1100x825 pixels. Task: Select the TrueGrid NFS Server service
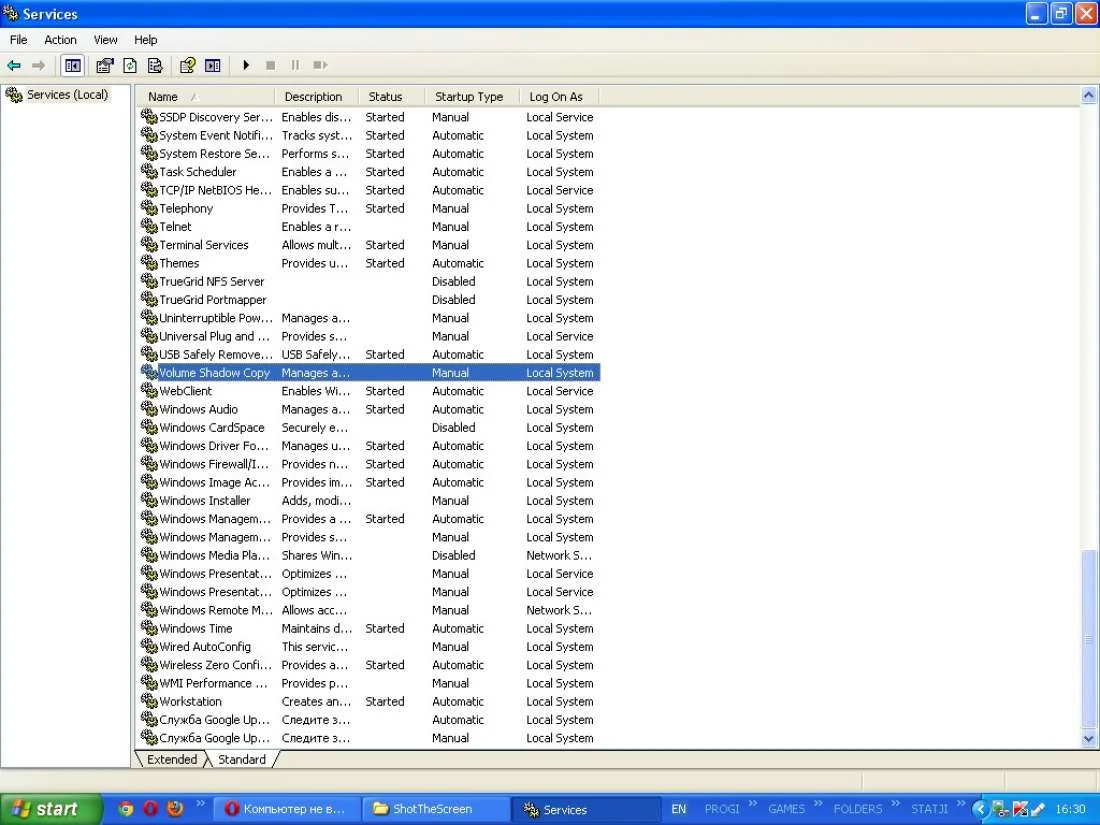[x=370, y=281]
